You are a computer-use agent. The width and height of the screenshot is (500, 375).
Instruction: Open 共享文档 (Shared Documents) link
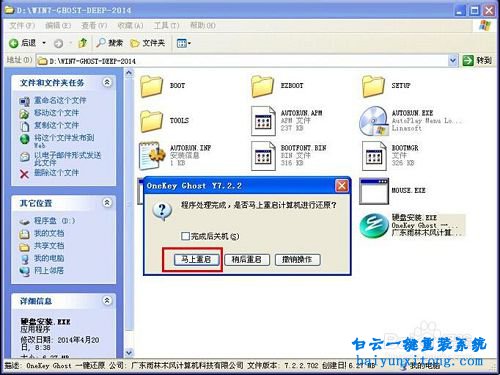(x=49, y=246)
